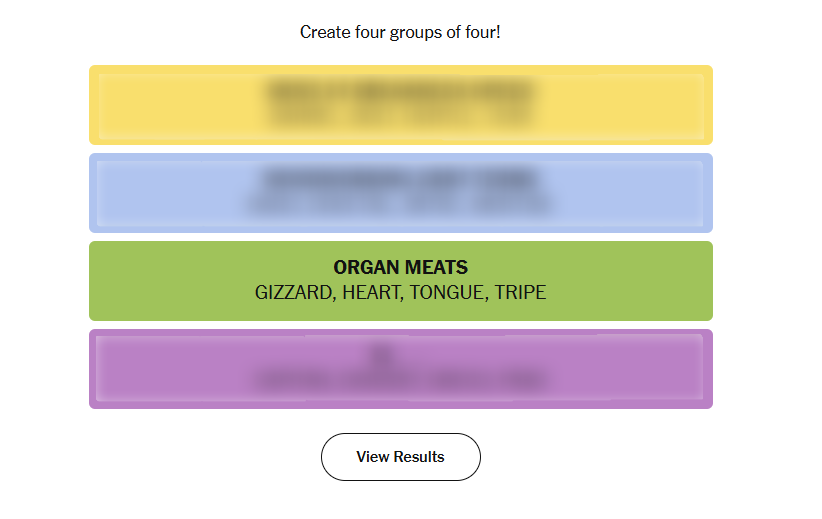Click the blurred word list in yellow bar
Screen dimensions: 822x519
click(400, 116)
